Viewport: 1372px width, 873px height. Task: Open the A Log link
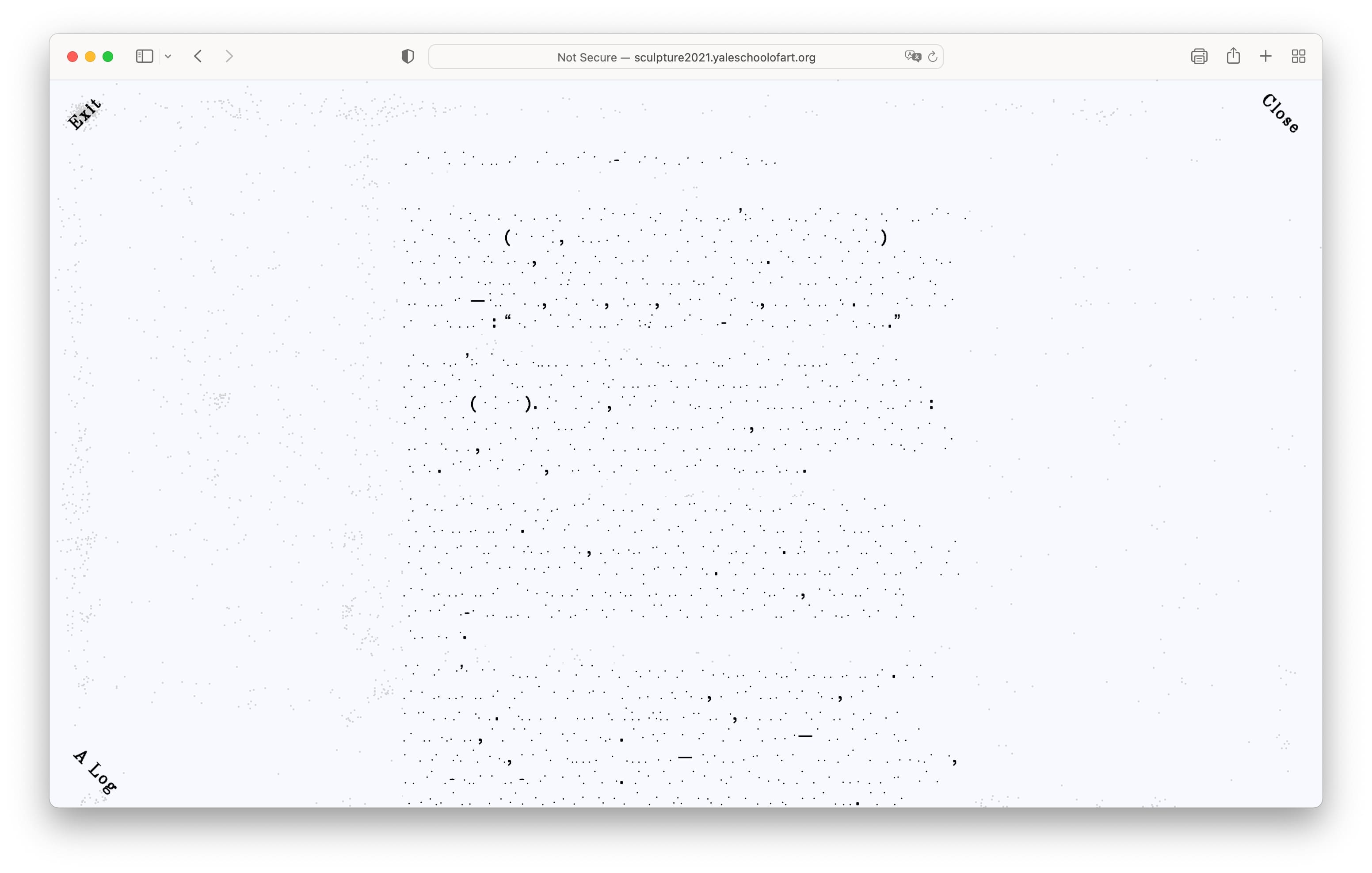click(x=95, y=772)
